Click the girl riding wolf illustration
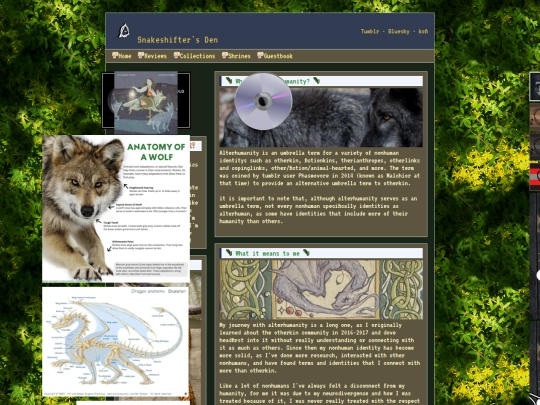 [146, 103]
